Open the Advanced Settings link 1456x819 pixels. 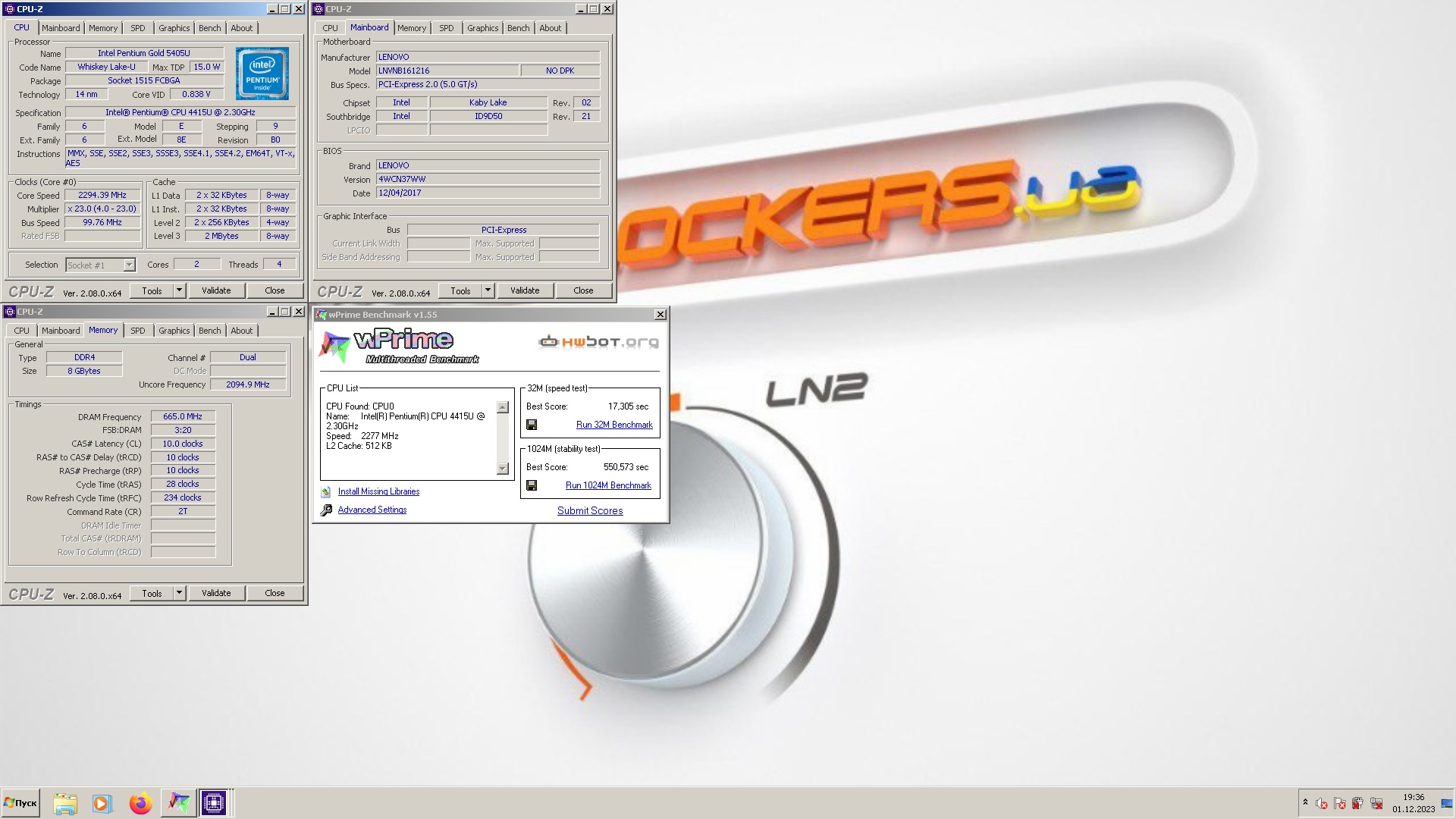click(372, 510)
